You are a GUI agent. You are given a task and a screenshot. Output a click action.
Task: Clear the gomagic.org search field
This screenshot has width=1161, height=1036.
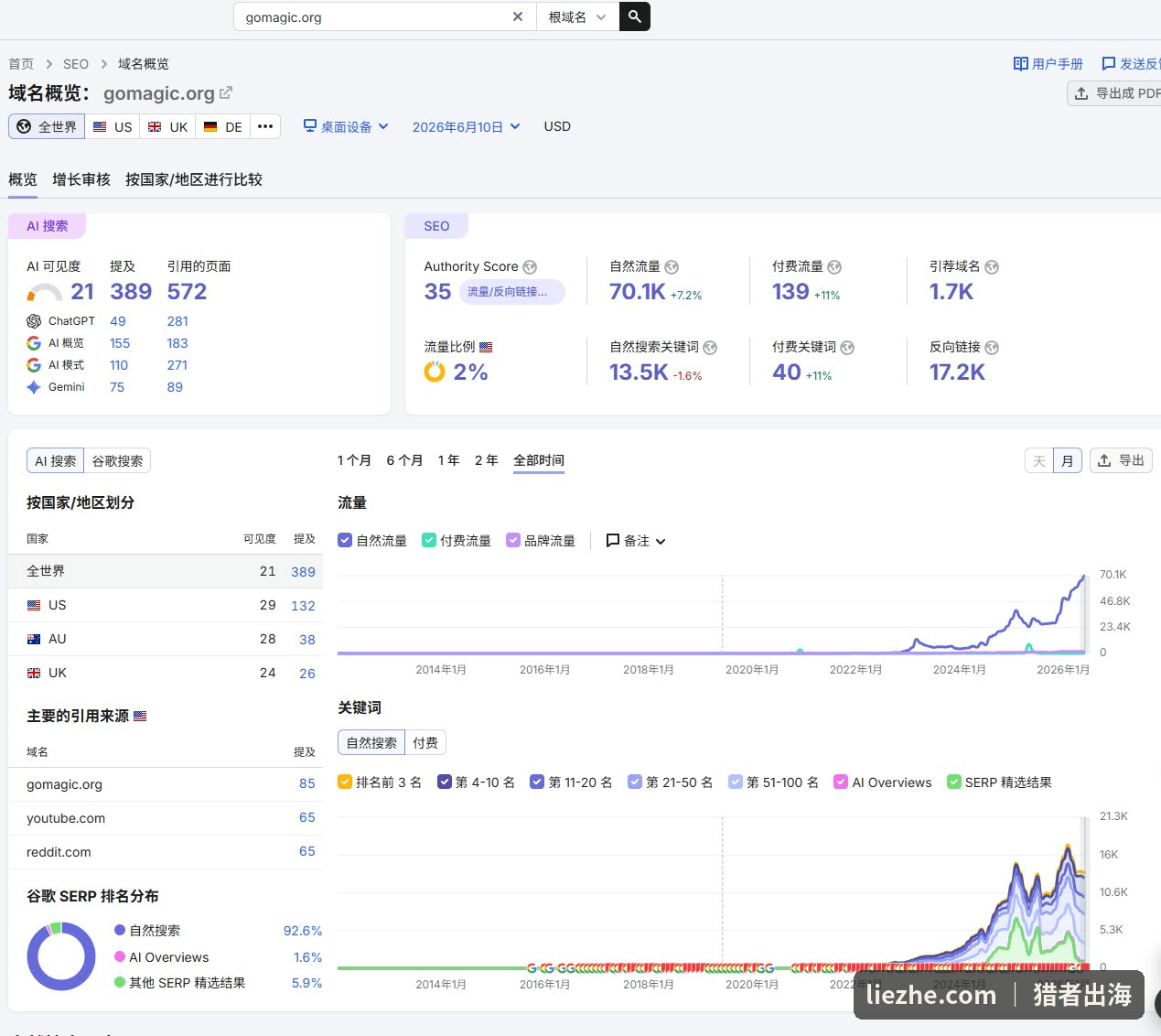pyautogui.click(x=518, y=16)
